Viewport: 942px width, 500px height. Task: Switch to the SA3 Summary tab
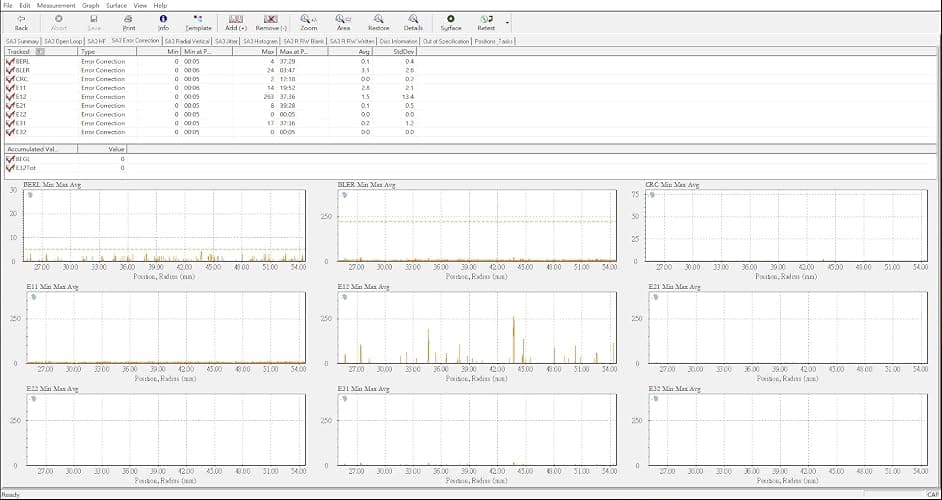pyautogui.click(x=22, y=41)
